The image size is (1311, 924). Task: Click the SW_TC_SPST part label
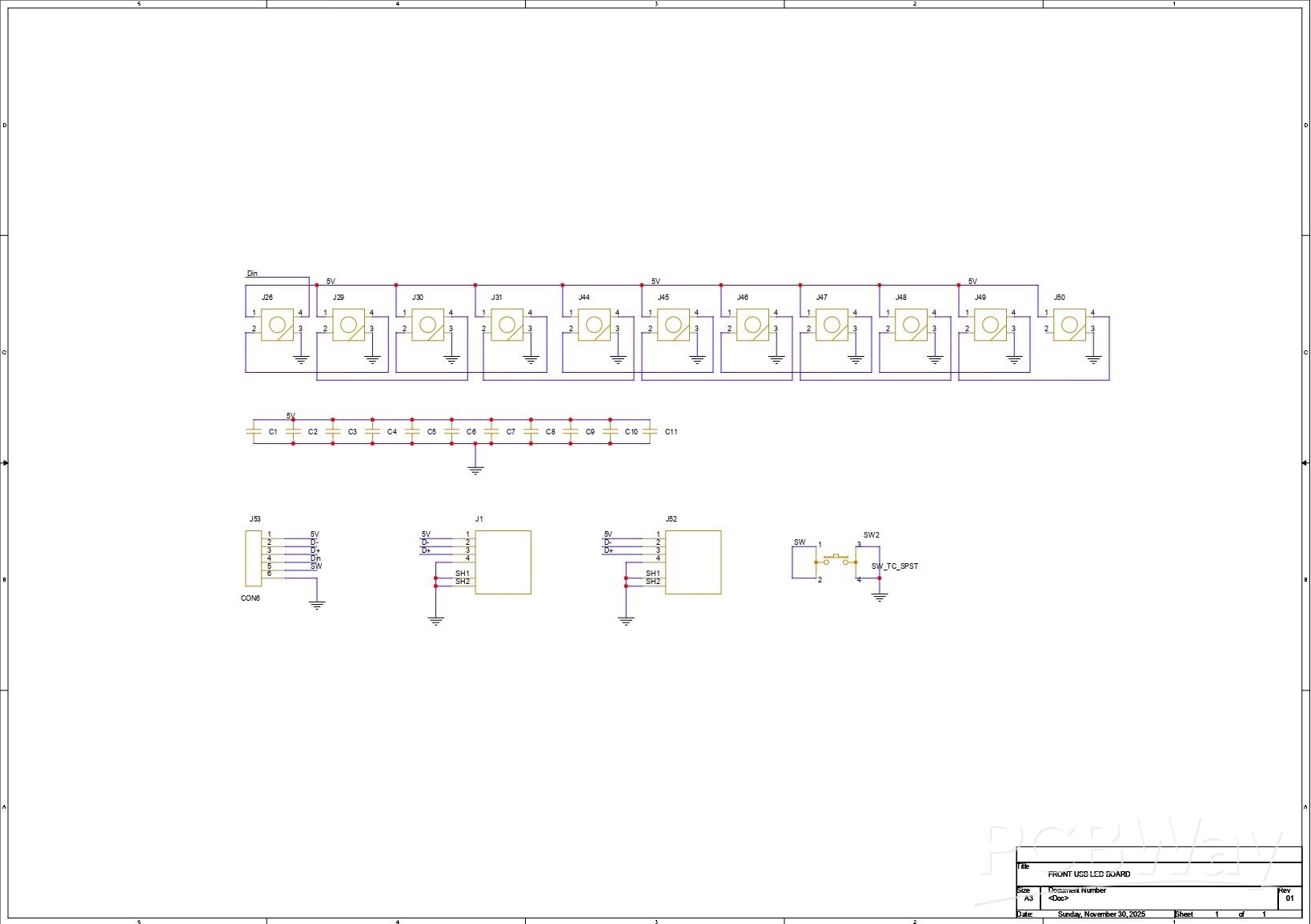[x=895, y=566]
